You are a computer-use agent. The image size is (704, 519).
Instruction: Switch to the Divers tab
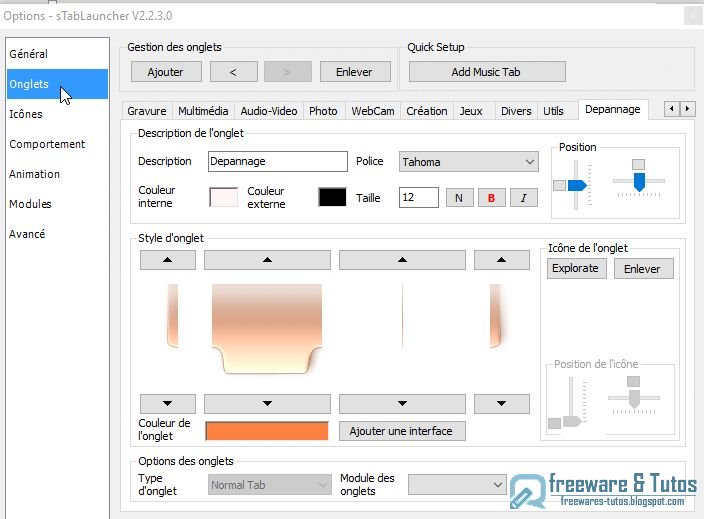516,111
